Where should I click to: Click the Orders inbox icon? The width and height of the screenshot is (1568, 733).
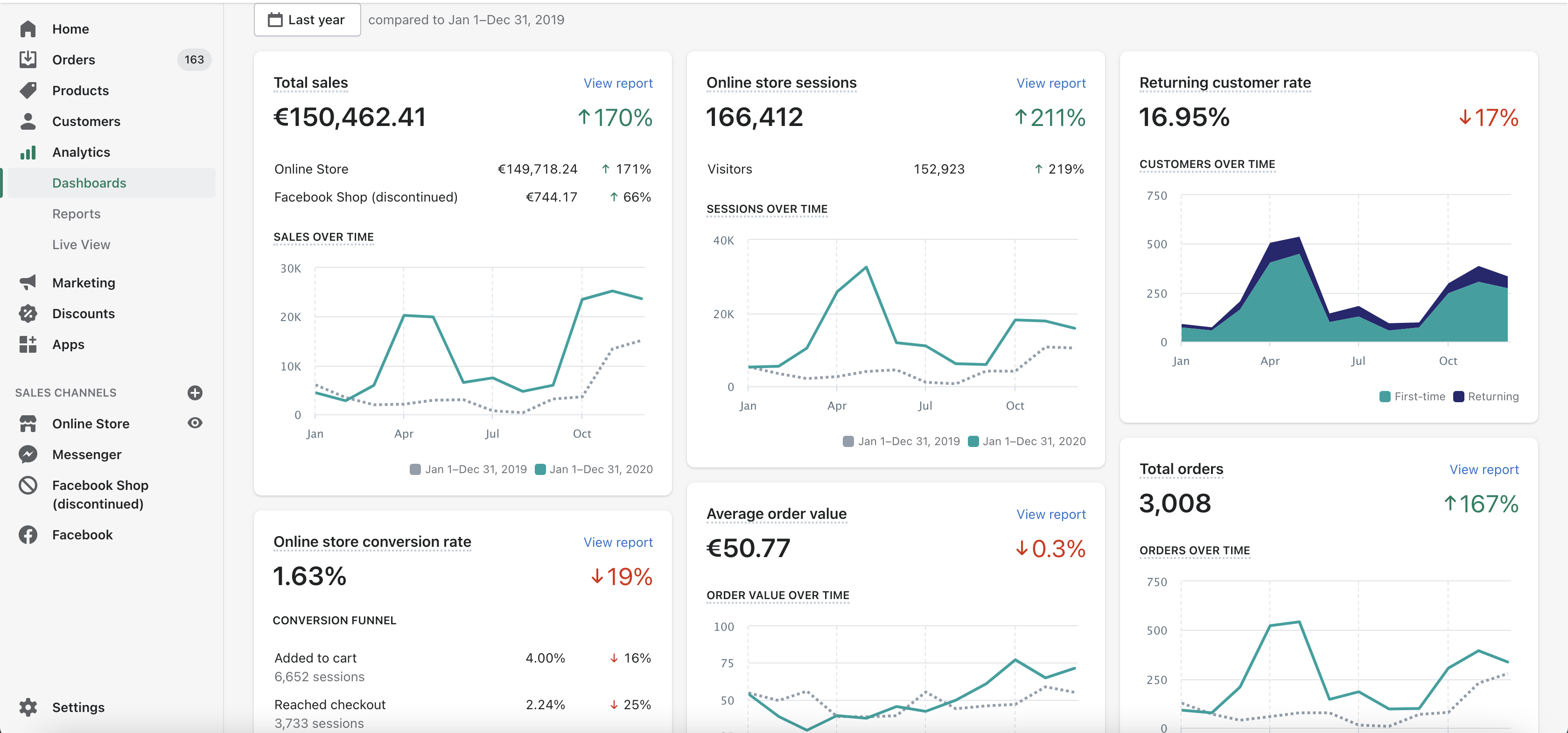tap(28, 60)
